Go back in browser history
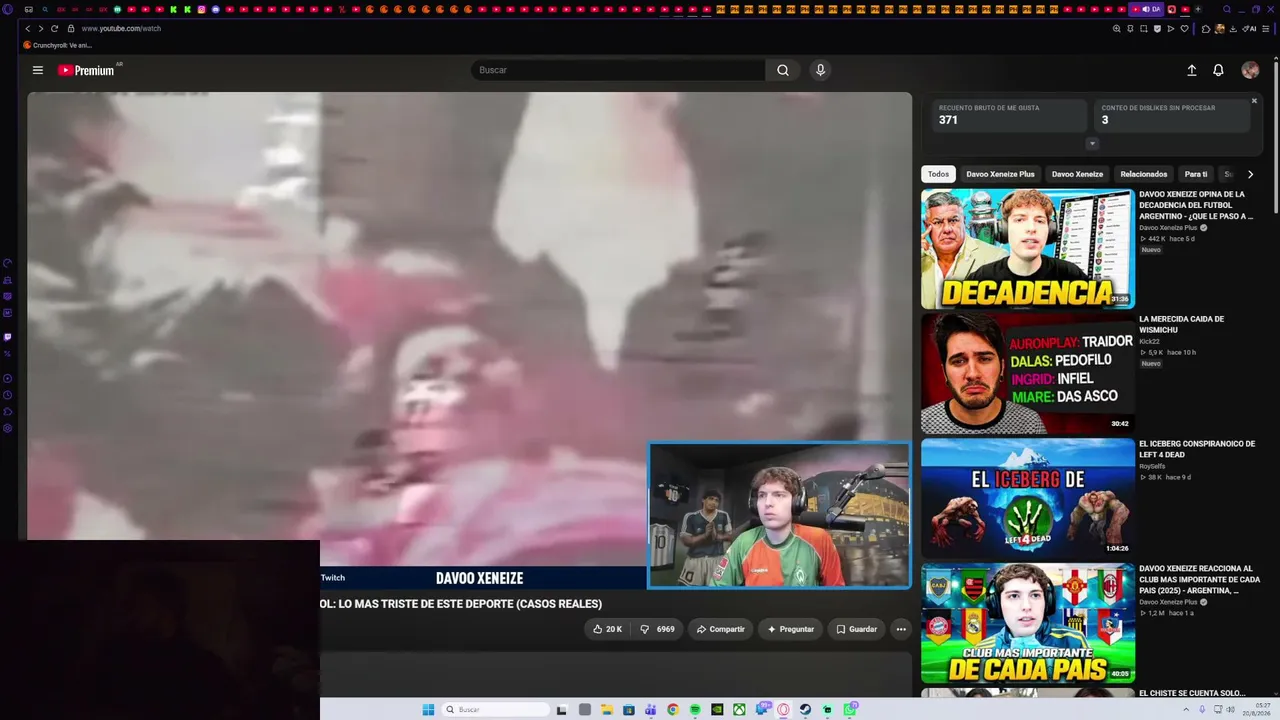 tap(27, 28)
